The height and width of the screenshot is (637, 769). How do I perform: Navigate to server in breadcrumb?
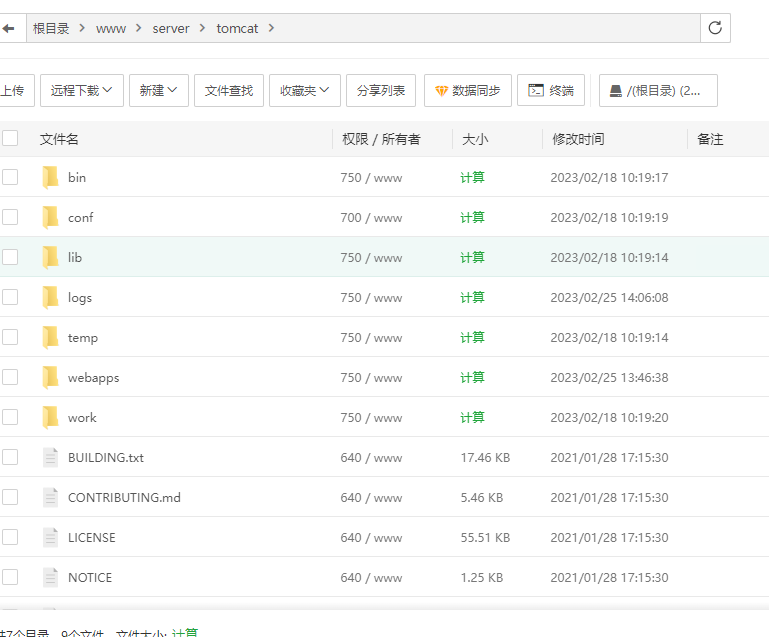click(171, 28)
